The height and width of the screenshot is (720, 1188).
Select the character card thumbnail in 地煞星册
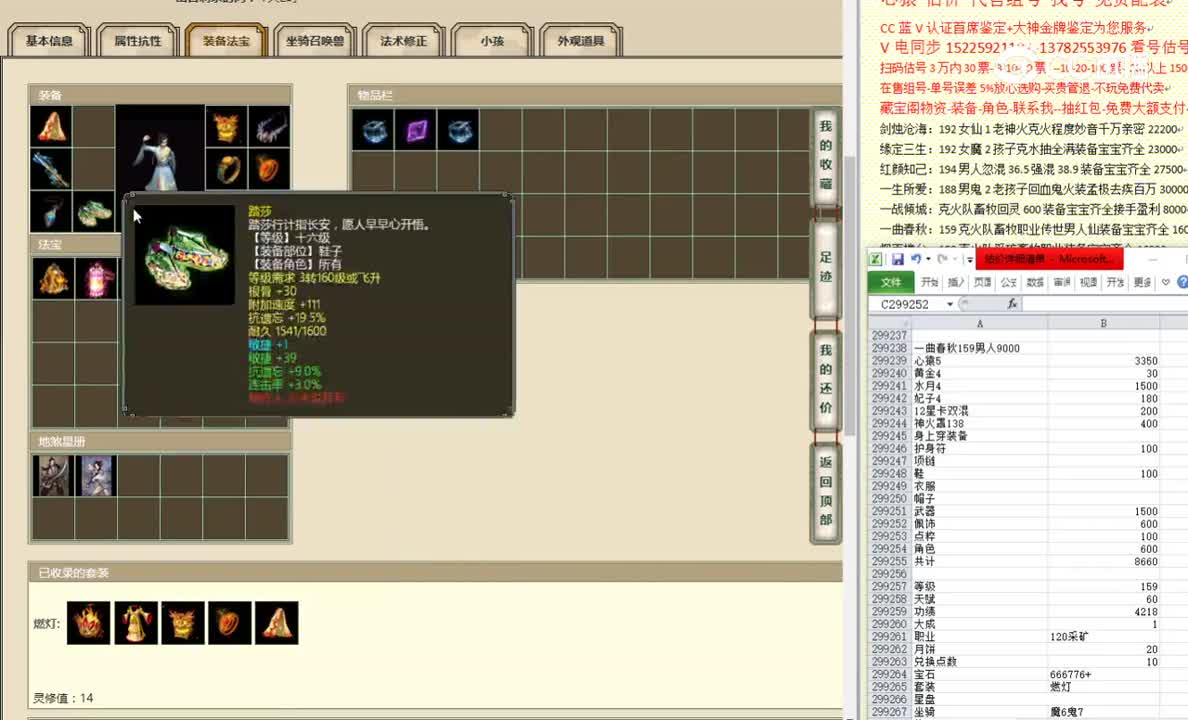[53, 477]
